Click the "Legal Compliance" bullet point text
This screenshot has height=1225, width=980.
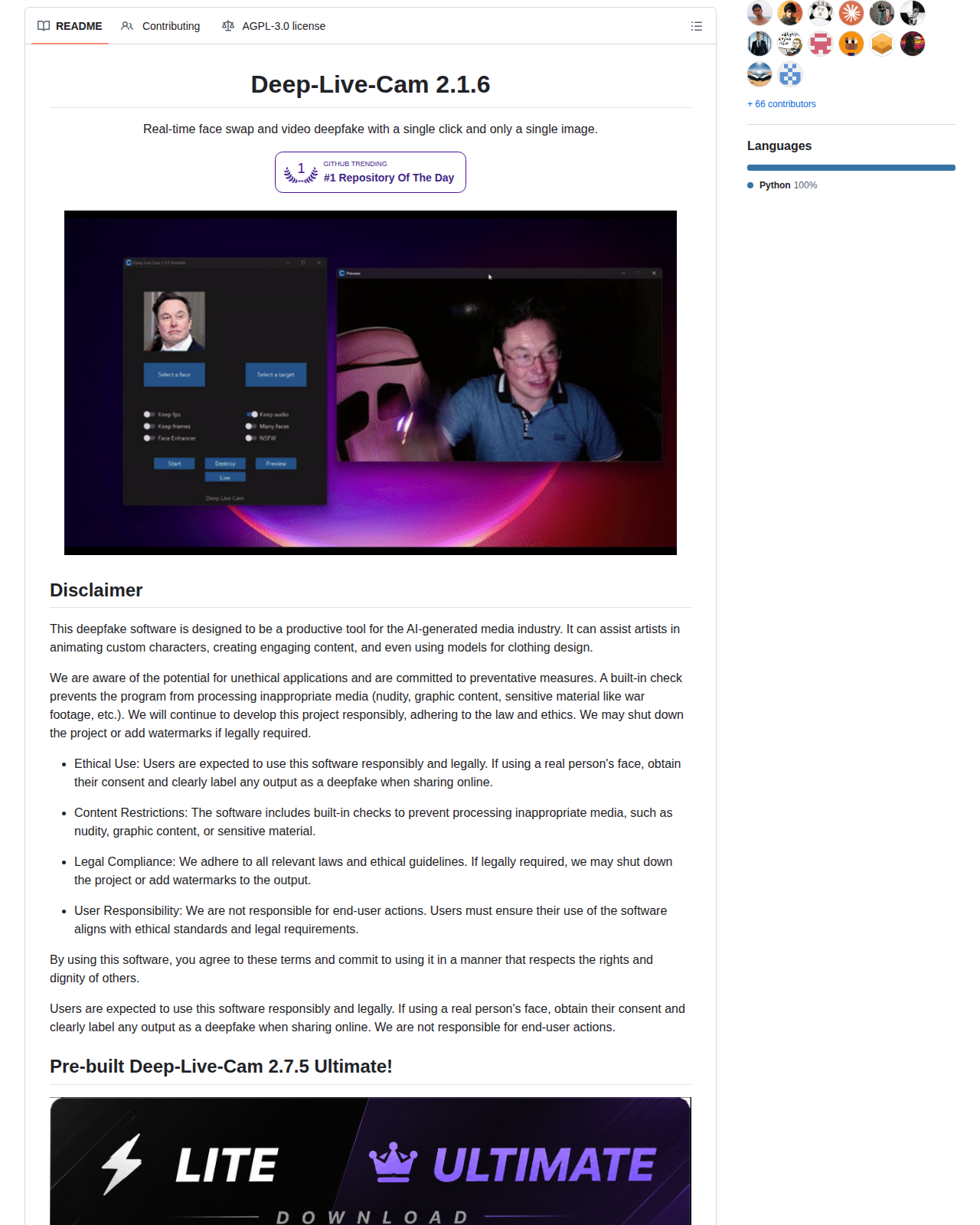[374, 871]
